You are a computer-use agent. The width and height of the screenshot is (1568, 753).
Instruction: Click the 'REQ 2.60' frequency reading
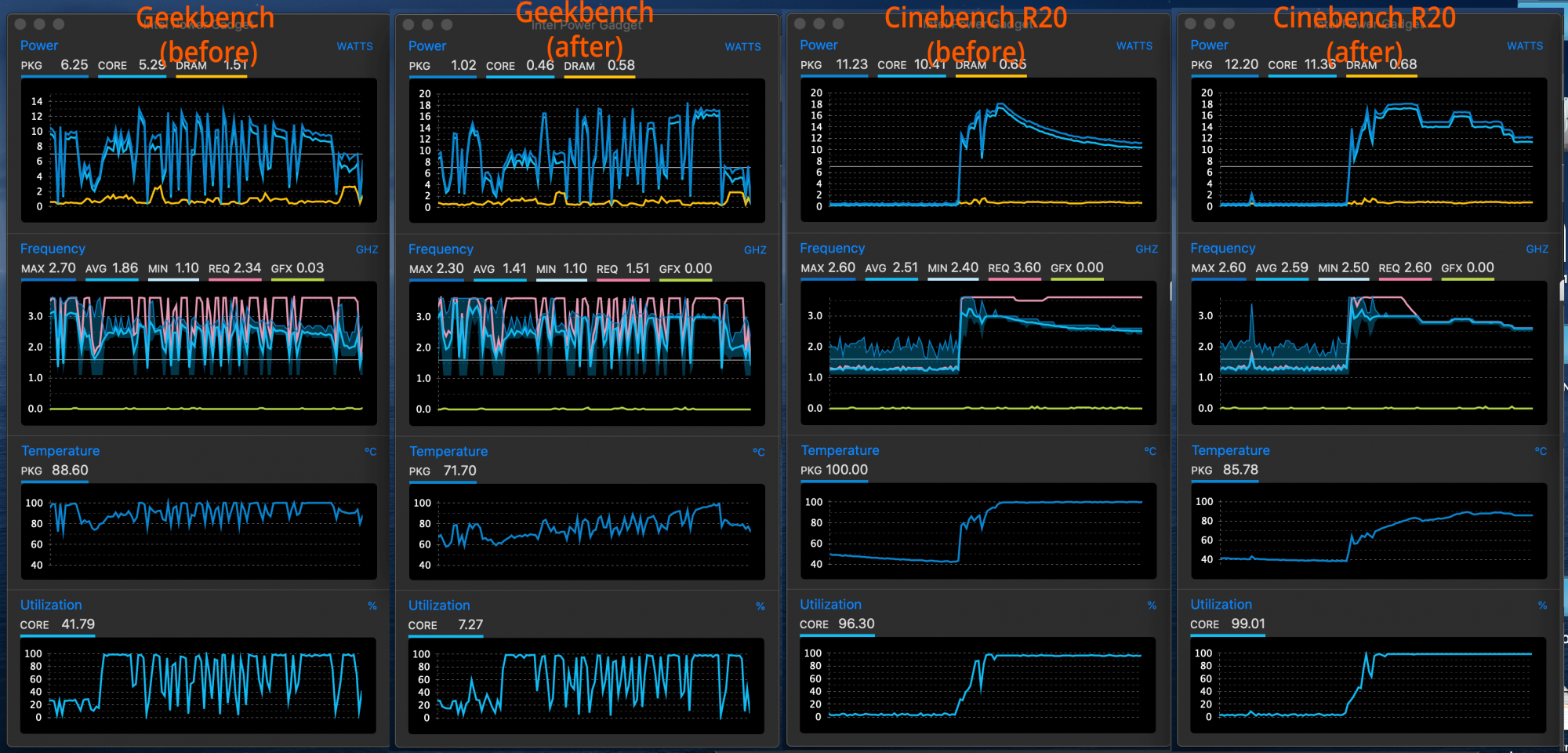point(1405,268)
